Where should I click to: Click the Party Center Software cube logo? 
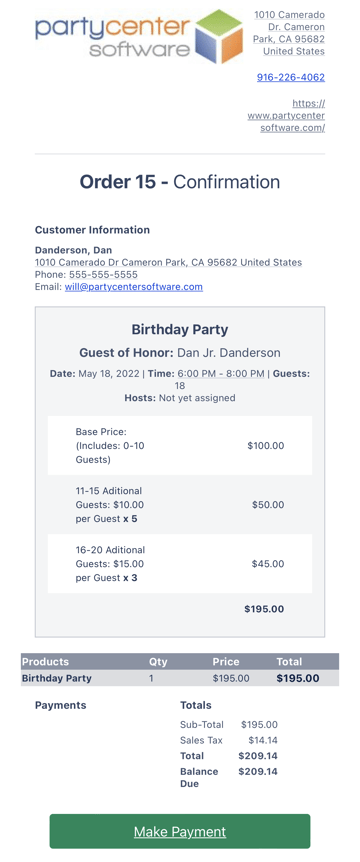[x=219, y=36]
